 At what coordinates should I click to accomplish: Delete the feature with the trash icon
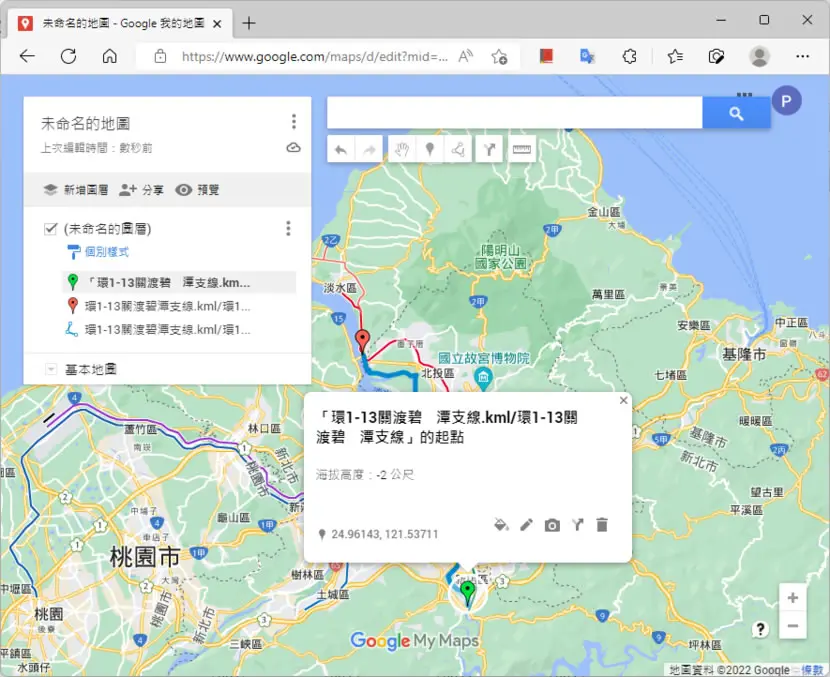pos(602,525)
